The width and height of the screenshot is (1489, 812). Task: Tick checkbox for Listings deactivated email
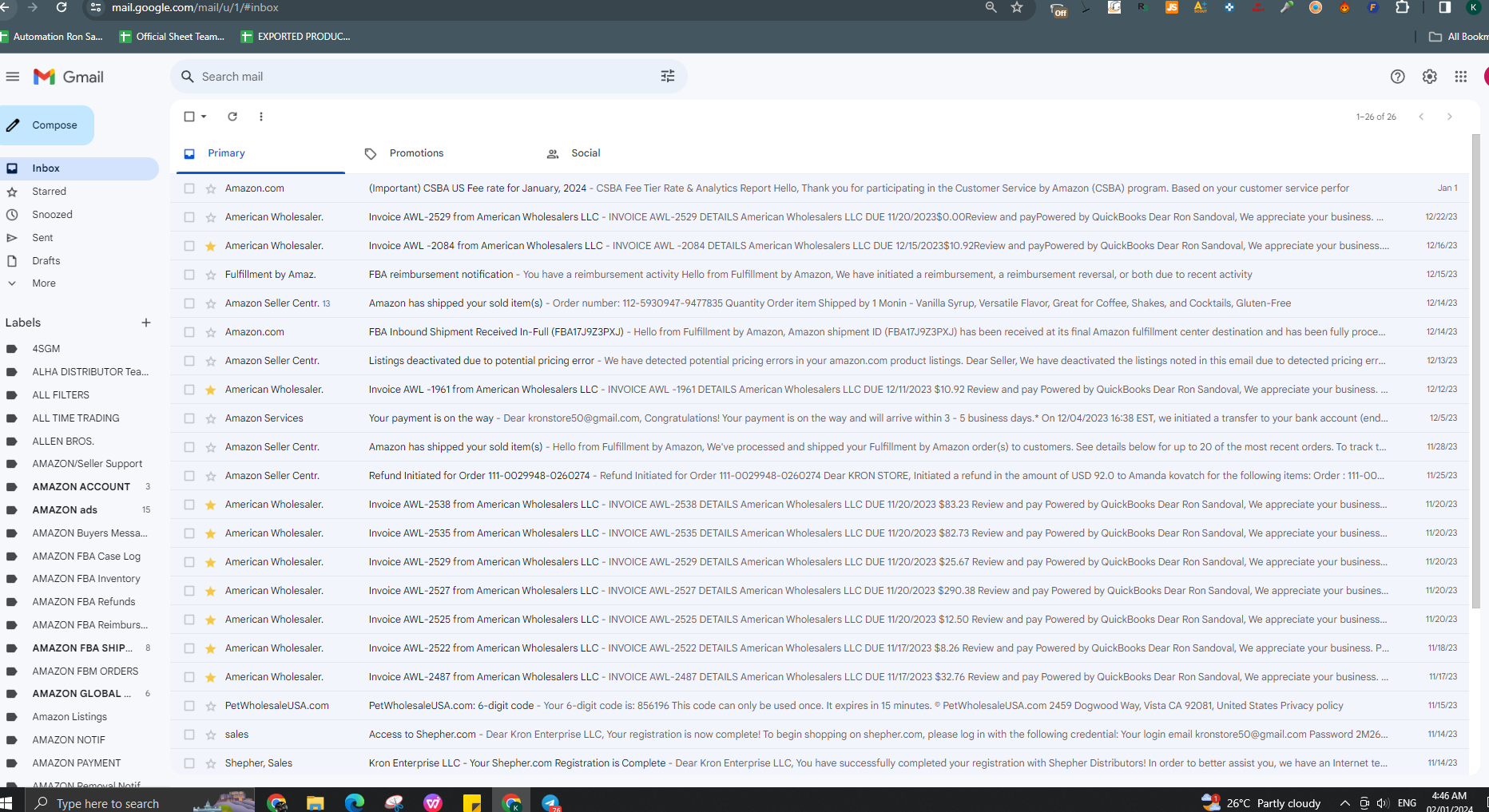(189, 361)
